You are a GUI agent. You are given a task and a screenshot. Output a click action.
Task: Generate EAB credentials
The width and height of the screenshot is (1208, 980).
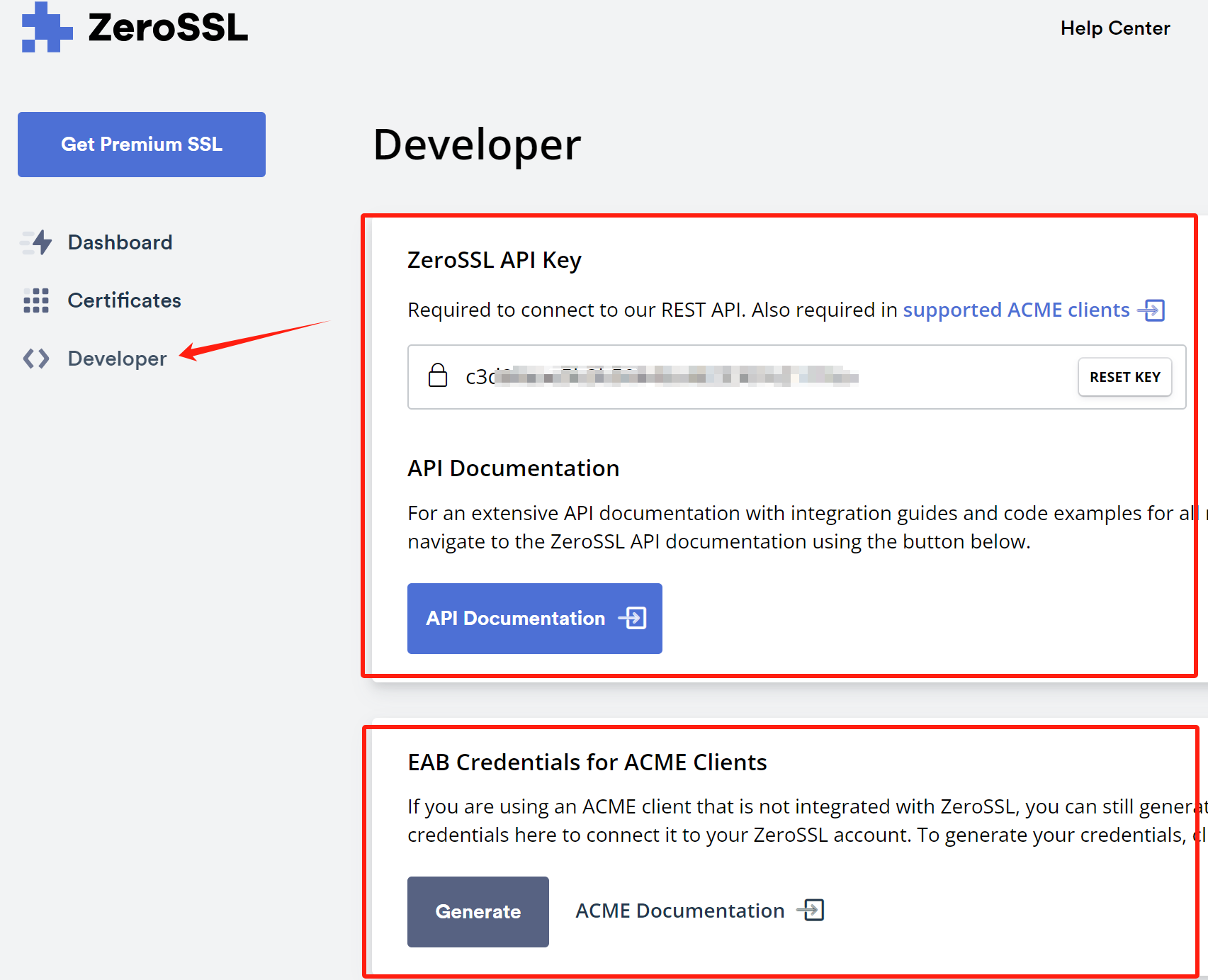[478, 912]
